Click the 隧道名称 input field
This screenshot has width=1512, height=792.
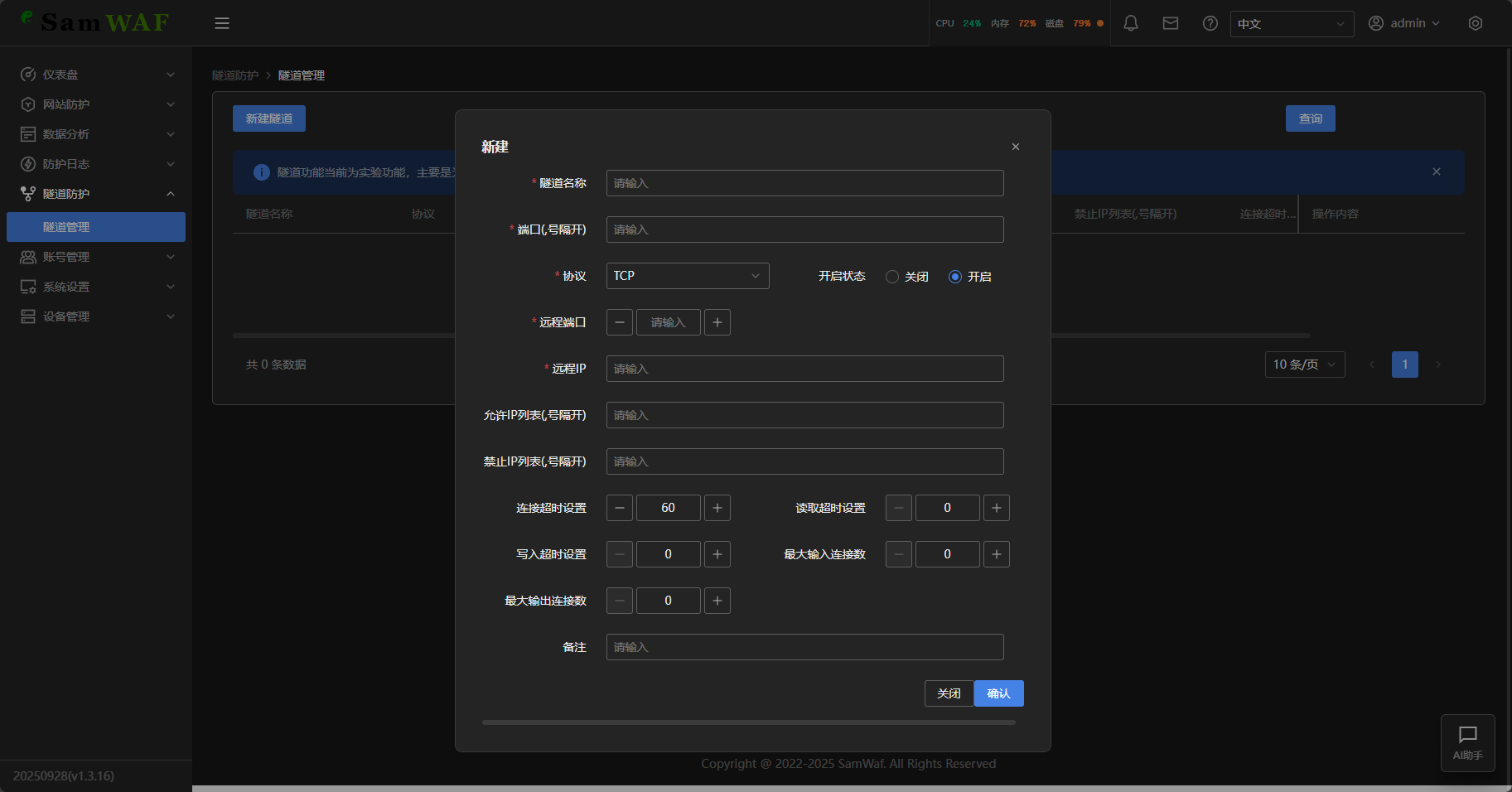coord(804,183)
